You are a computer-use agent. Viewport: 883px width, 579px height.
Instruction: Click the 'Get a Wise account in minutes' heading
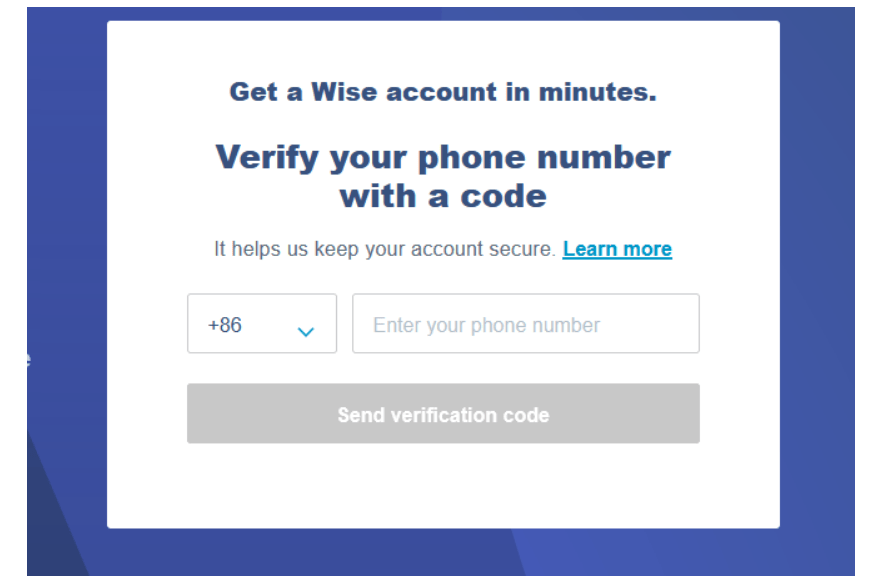(443, 93)
